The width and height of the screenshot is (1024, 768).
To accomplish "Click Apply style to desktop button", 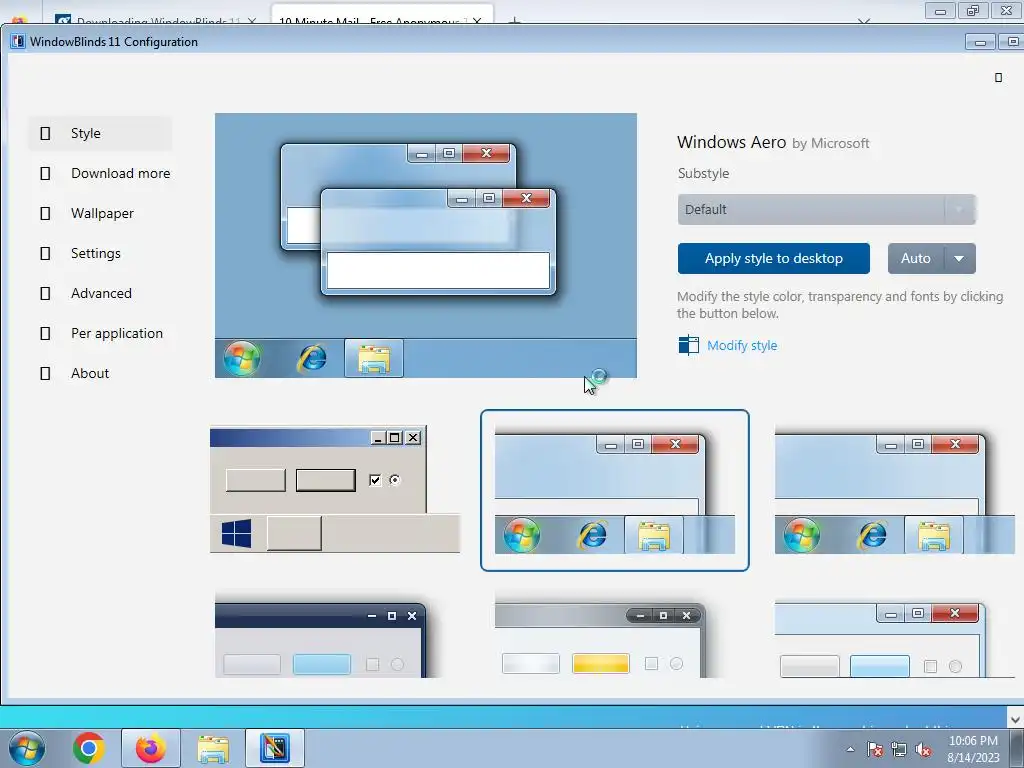I will point(773,259).
